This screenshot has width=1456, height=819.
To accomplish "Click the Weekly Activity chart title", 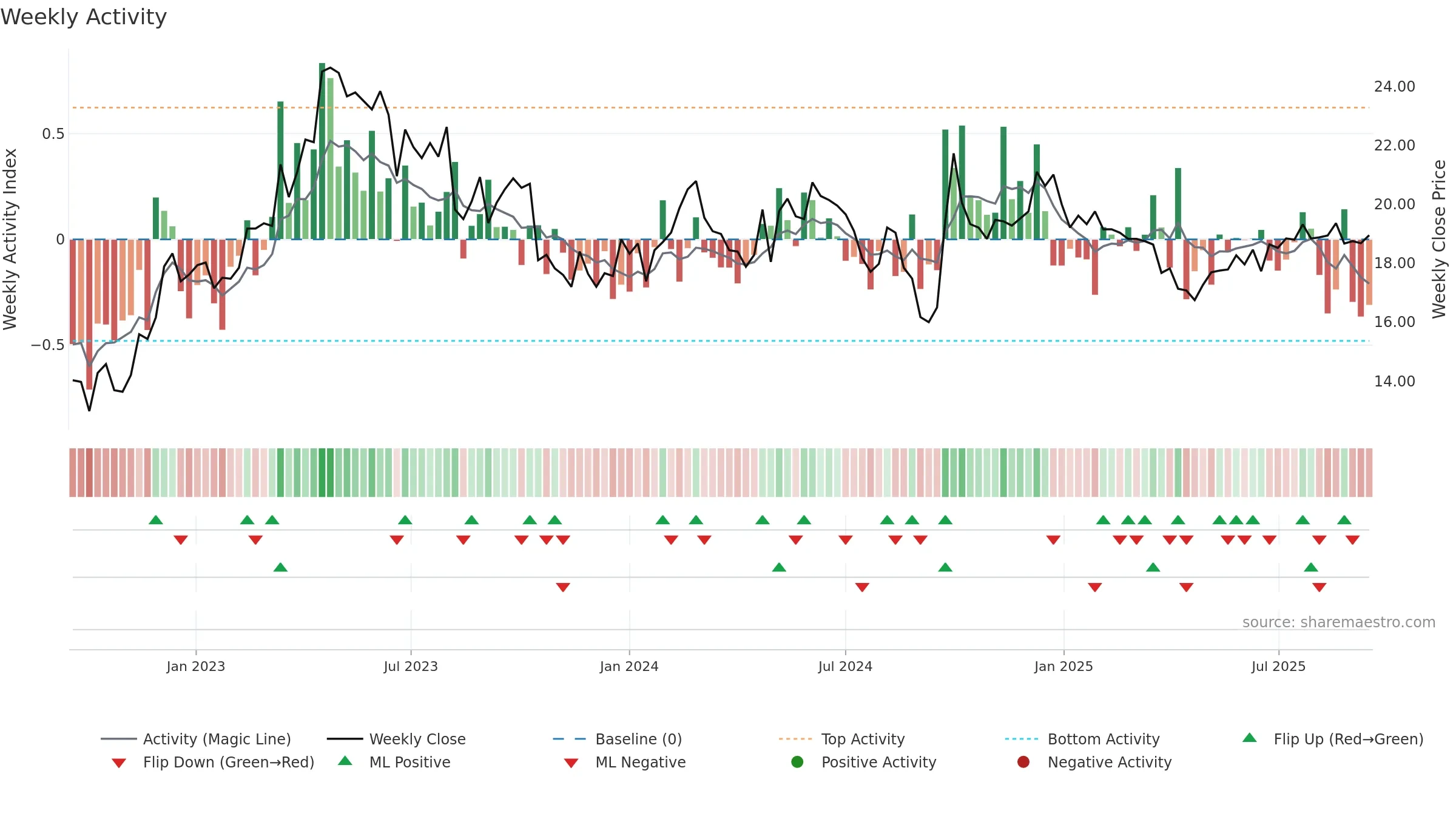I will [x=84, y=17].
